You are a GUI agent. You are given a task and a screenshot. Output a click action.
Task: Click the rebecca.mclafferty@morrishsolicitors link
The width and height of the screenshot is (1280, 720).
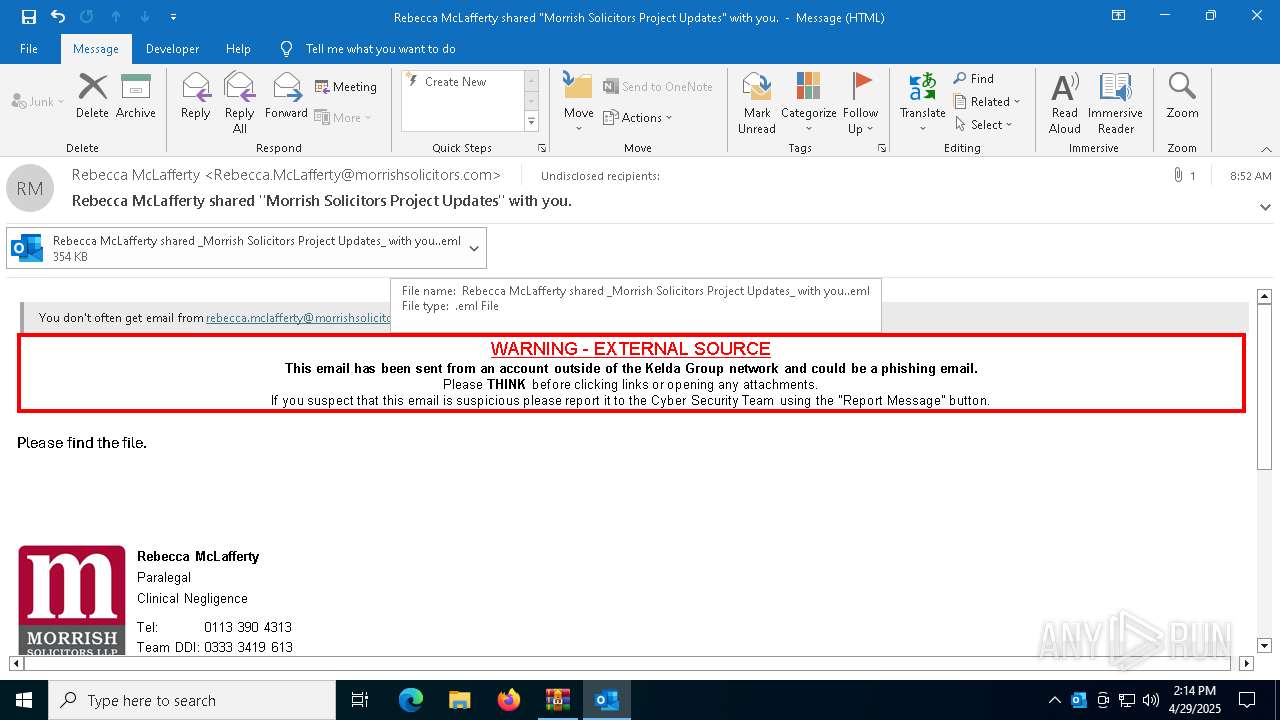(298, 318)
